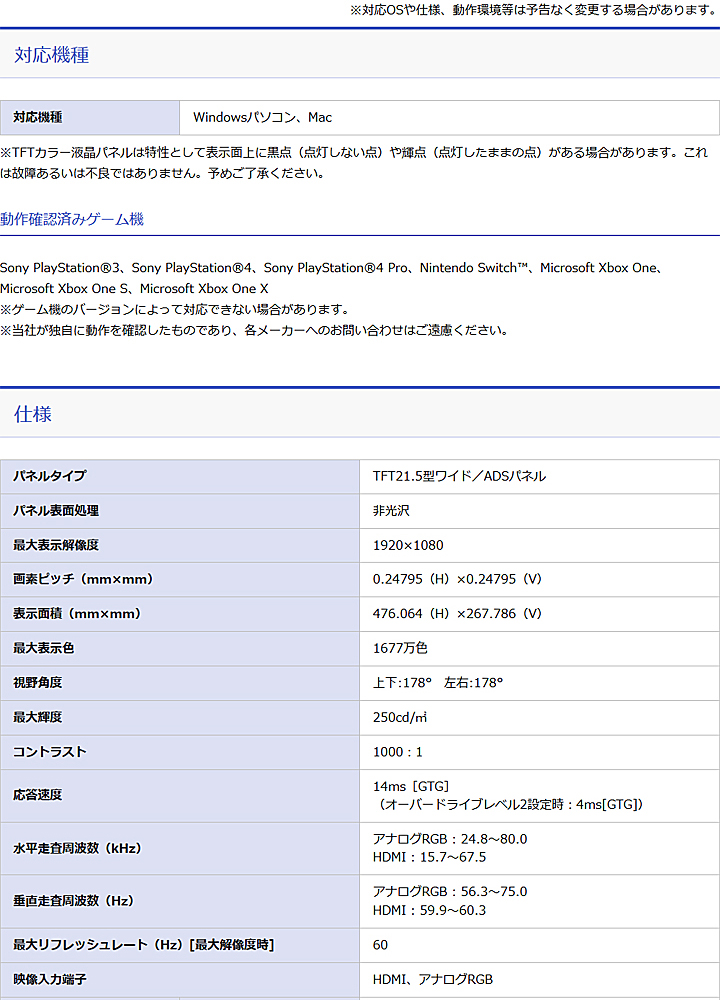720x1000 pixels.
Task: Click アナログRGB:56.3〜75.0 vertical frequency value
Action: [450, 892]
